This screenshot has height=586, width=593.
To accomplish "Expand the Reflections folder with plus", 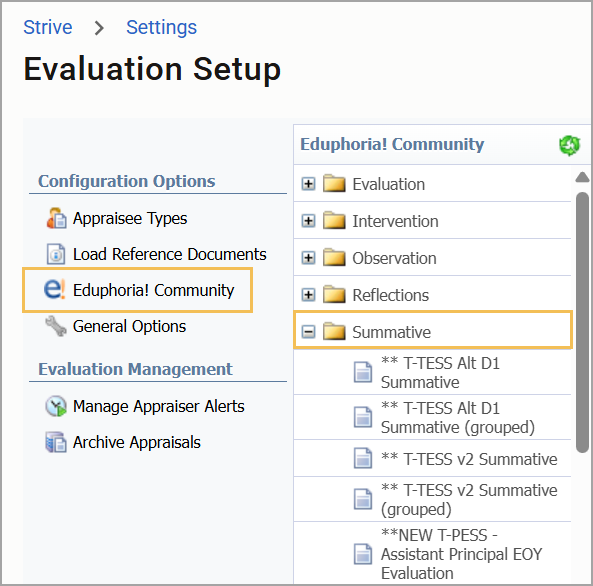I will click(308, 295).
